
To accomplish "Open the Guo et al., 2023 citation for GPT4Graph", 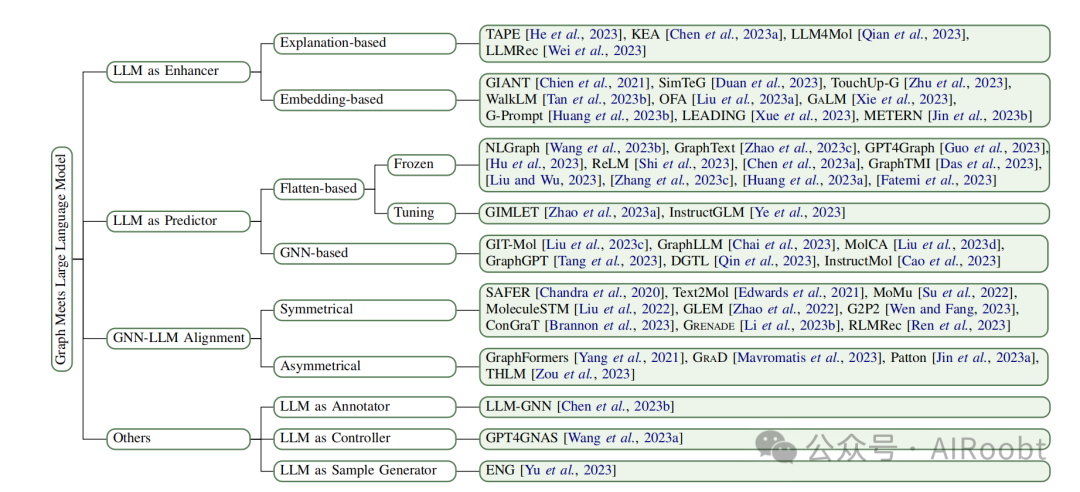I will (993, 148).
